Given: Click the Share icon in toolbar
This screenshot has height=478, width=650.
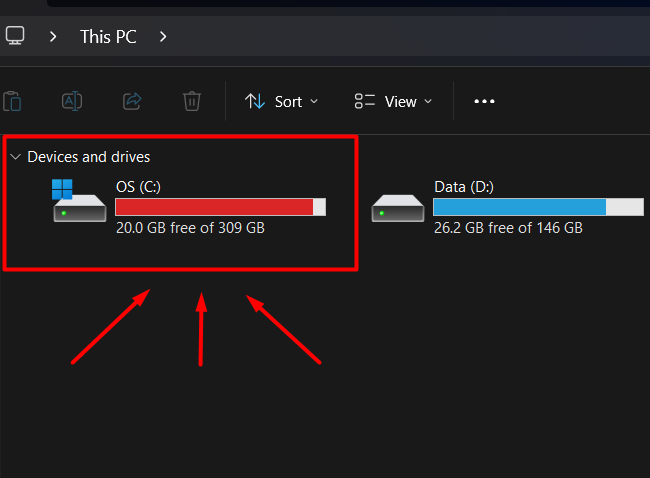Looking at the screenshot, I should coord(132,101).
